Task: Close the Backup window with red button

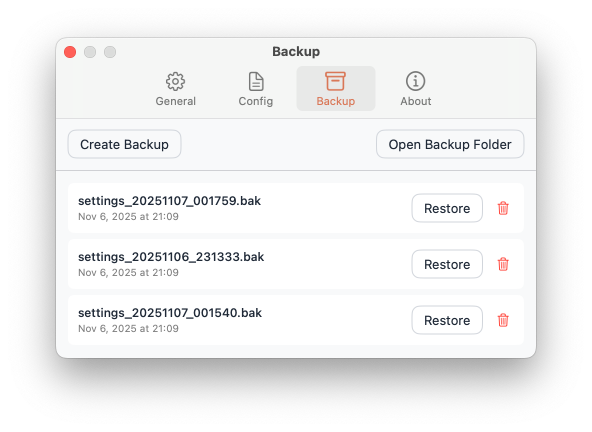Action: pyautogui.click(x=70, y=52)
